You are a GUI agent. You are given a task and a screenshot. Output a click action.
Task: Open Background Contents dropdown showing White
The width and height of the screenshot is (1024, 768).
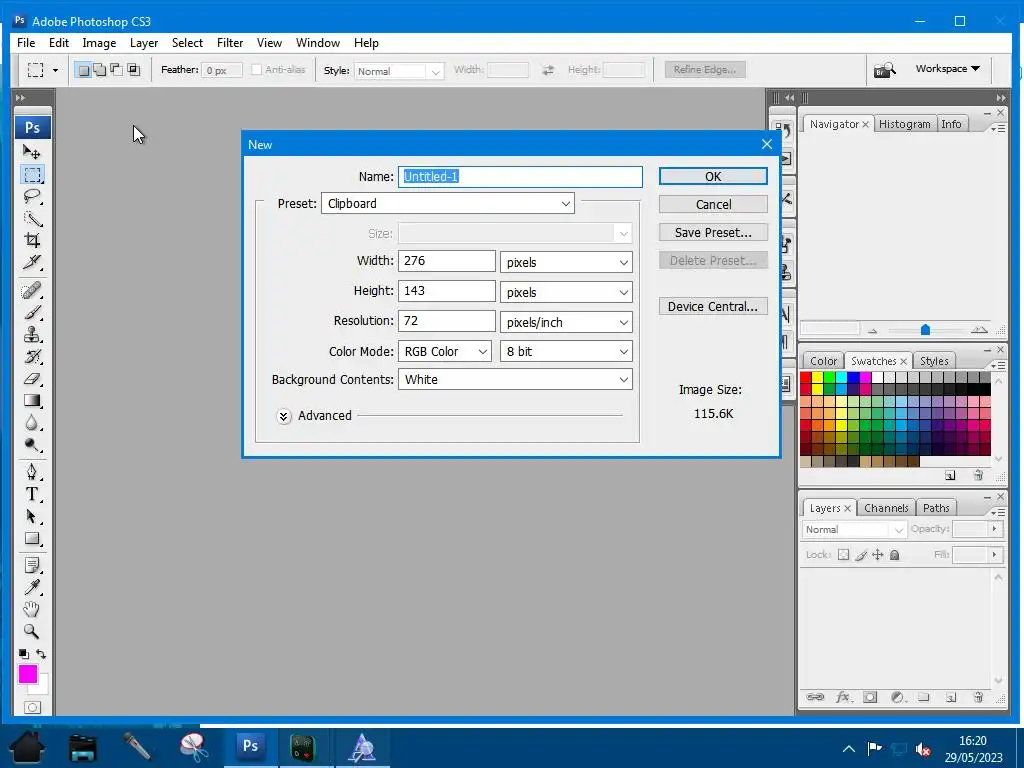click(x=515, y=379)
